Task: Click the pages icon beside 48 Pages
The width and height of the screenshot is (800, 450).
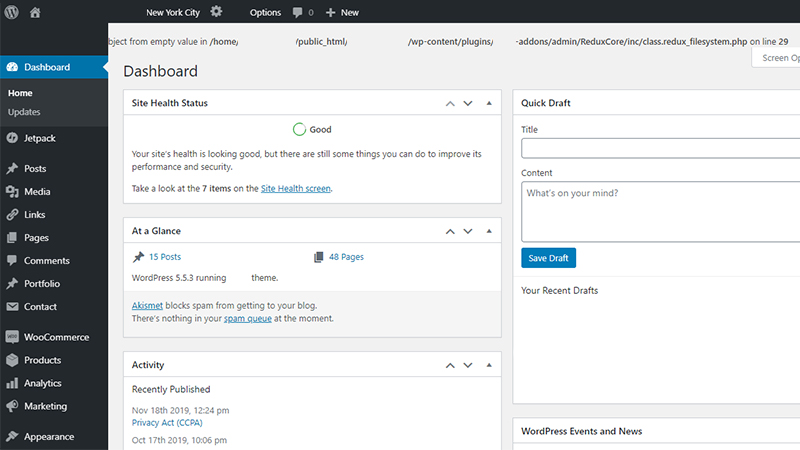Action: pos(318,257)
